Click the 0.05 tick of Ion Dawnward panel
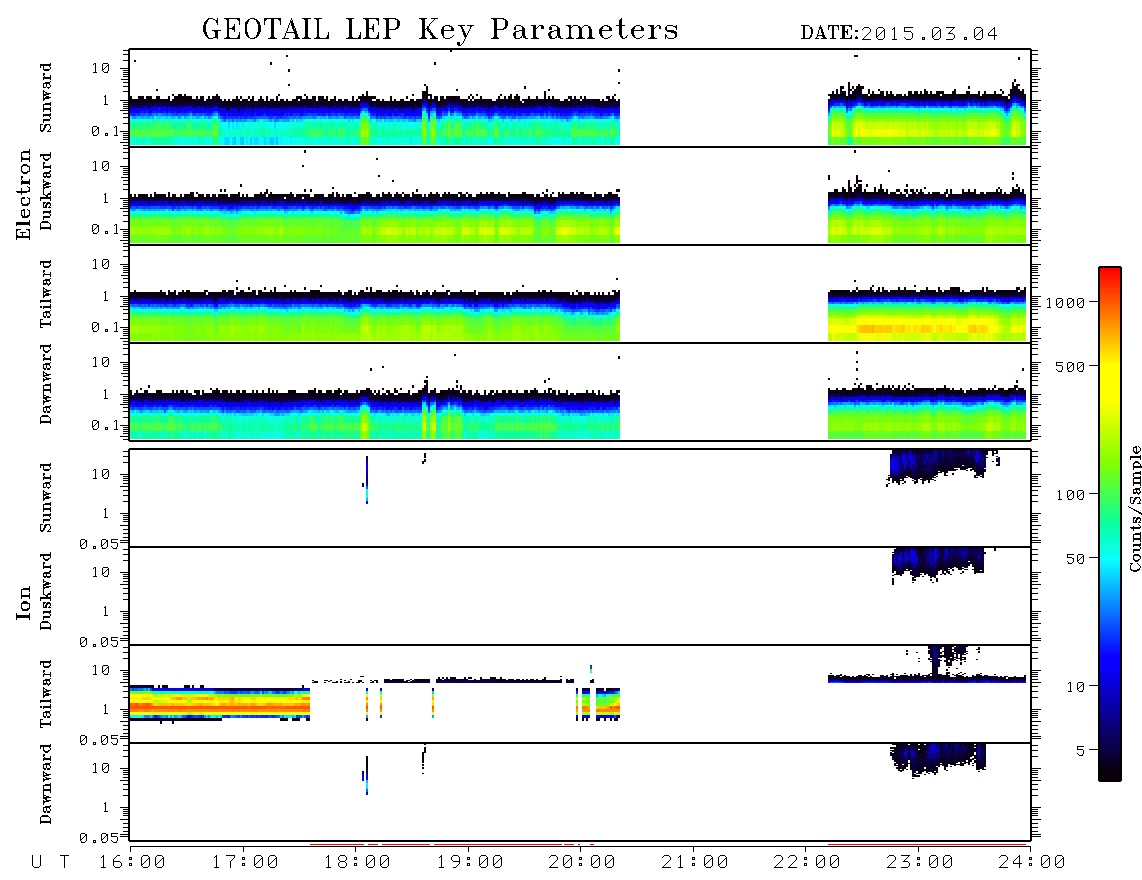 (x=98, y=838)
